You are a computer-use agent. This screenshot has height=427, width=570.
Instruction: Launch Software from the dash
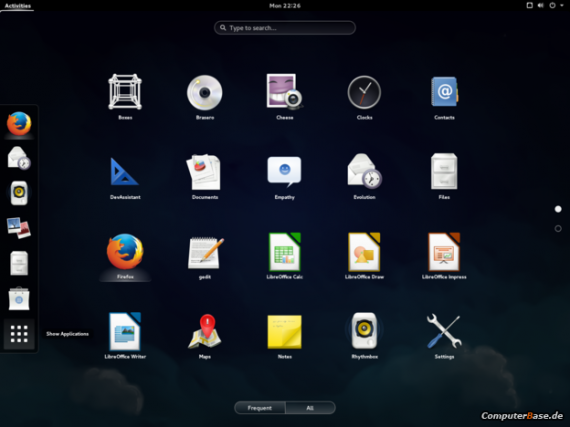pyautogui.click(x=19, y=299)
